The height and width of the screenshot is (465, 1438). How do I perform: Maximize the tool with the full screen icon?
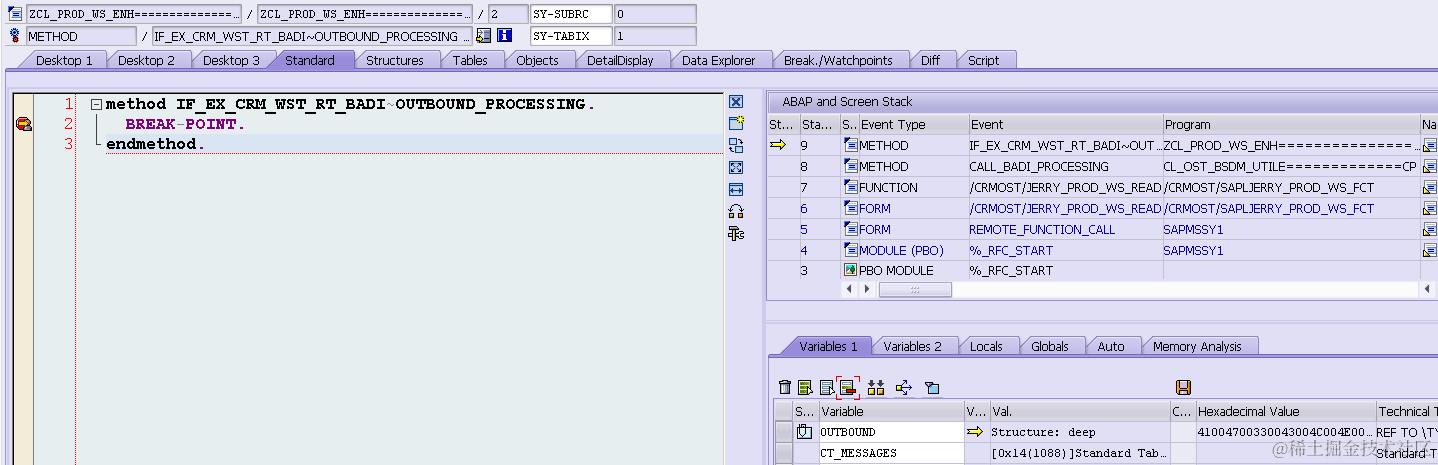pyautogui.click(x=736, y=168)
